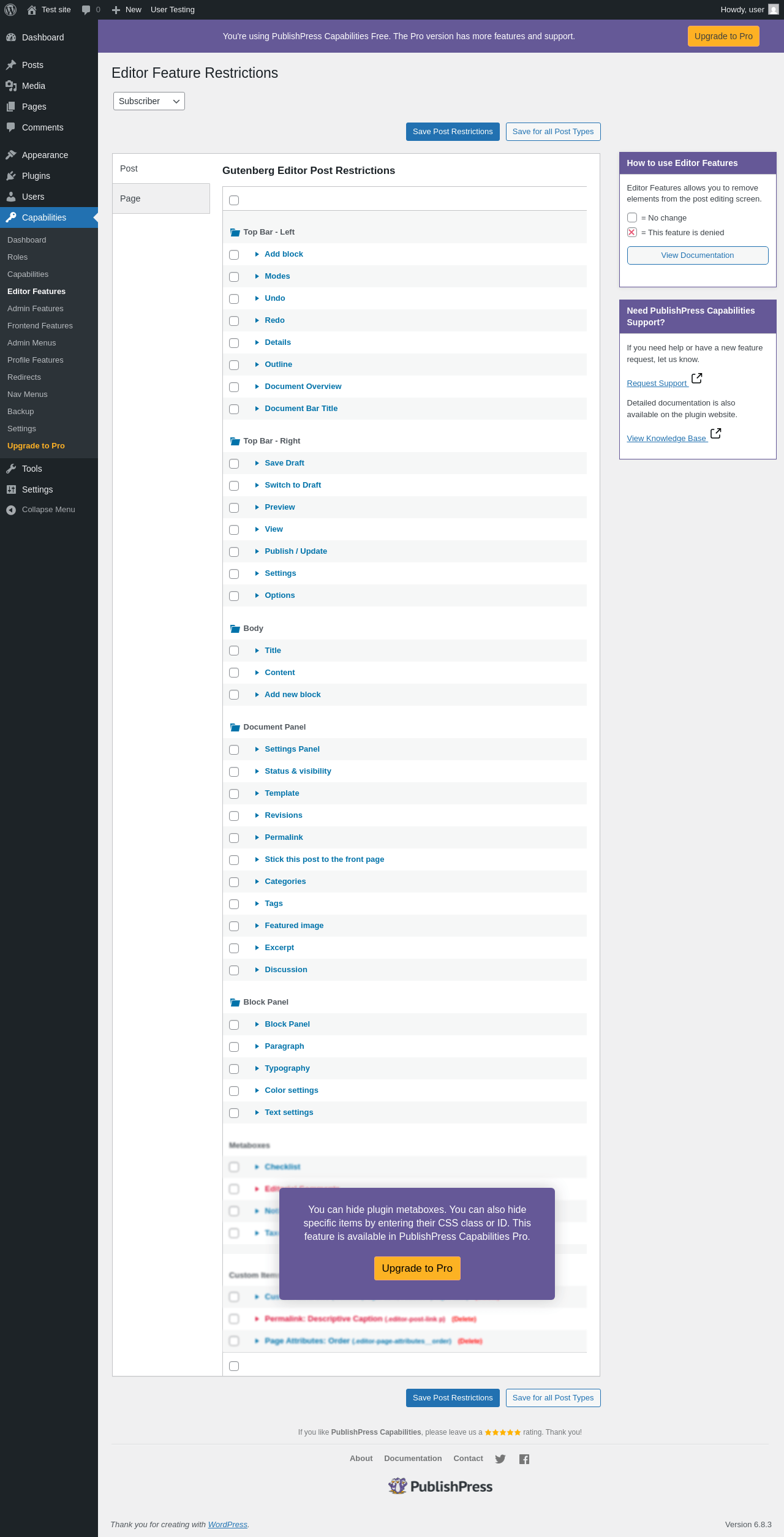Click external link icon beside Request Support

(696, 379)
